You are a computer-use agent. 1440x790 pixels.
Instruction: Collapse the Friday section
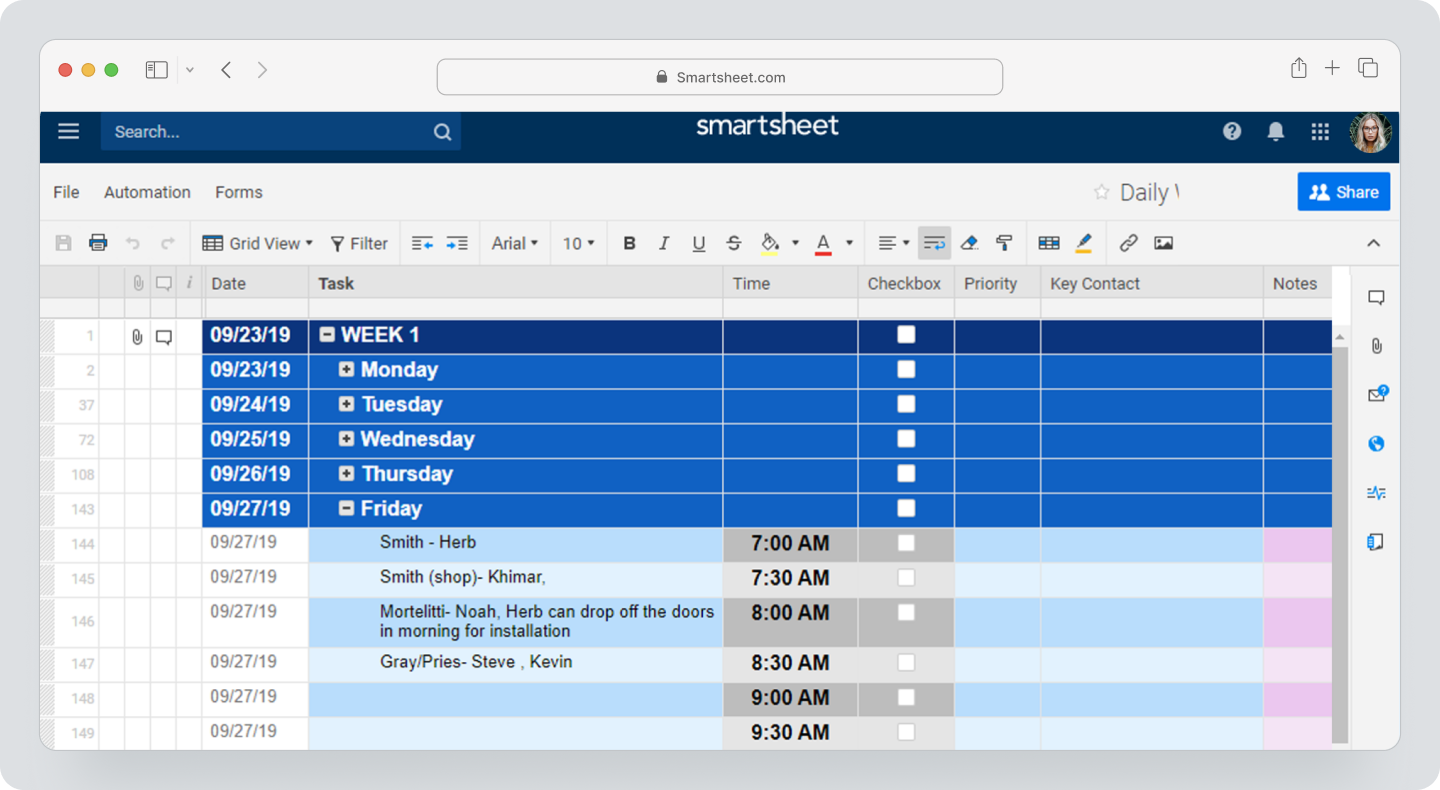coord(345,508)
